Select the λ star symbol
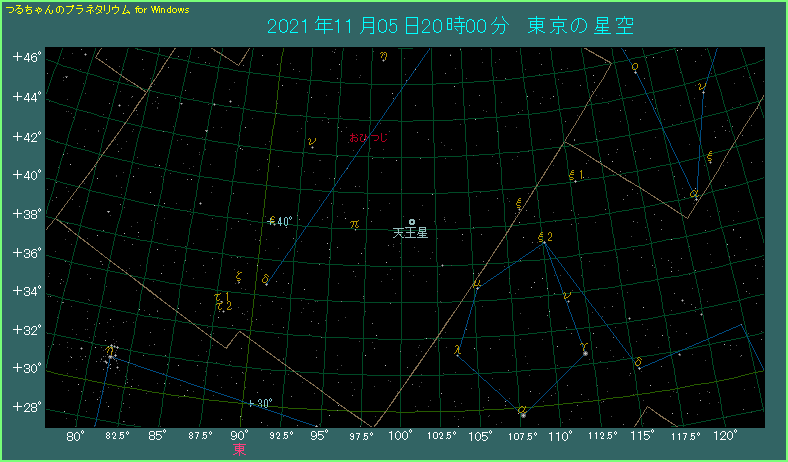788x462 pixels. point(458,350)
